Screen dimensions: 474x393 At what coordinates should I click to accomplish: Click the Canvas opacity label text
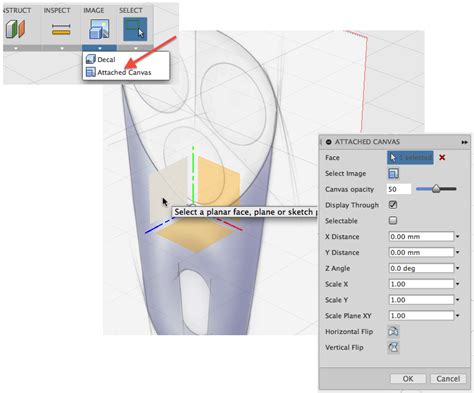tap(349, 189)
